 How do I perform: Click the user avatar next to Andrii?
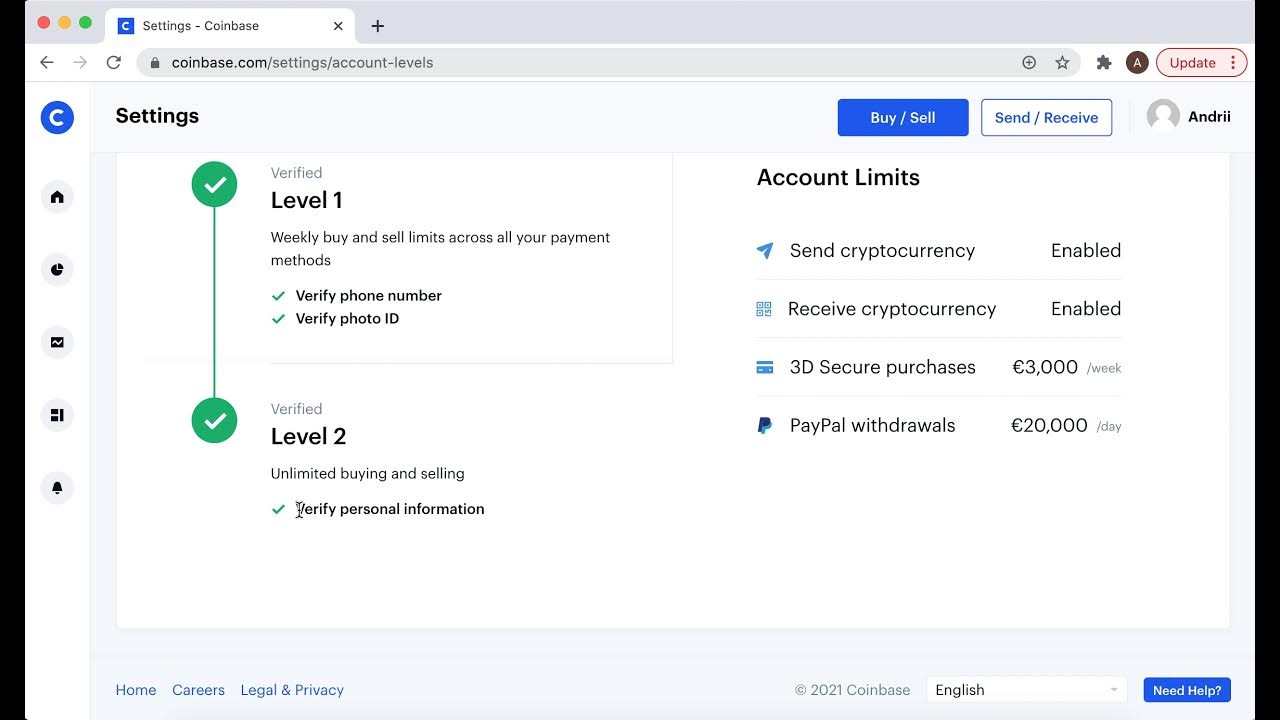(1163, 116)
